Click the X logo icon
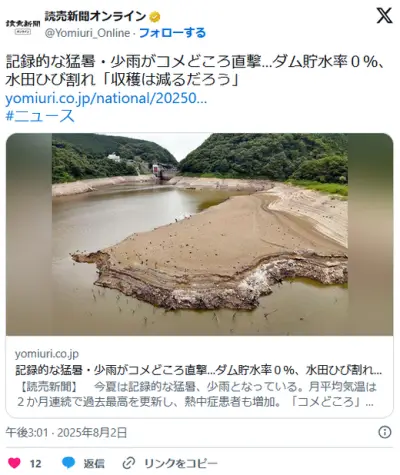Viewport: 400px width, 475px height. [384, 16]
